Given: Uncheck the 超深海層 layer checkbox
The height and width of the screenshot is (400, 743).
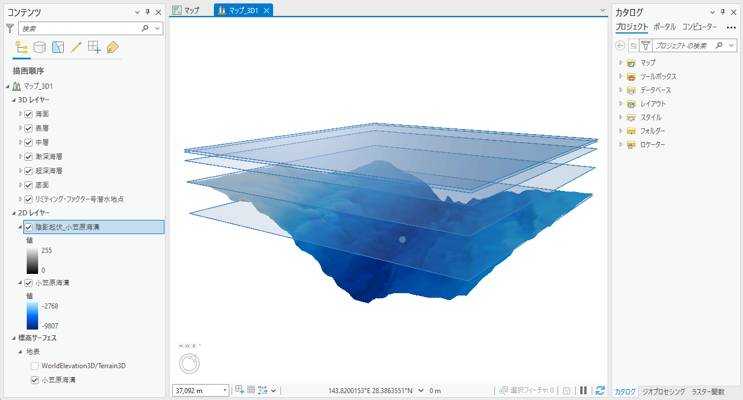Looking at the screenshot, I should 28,171.
